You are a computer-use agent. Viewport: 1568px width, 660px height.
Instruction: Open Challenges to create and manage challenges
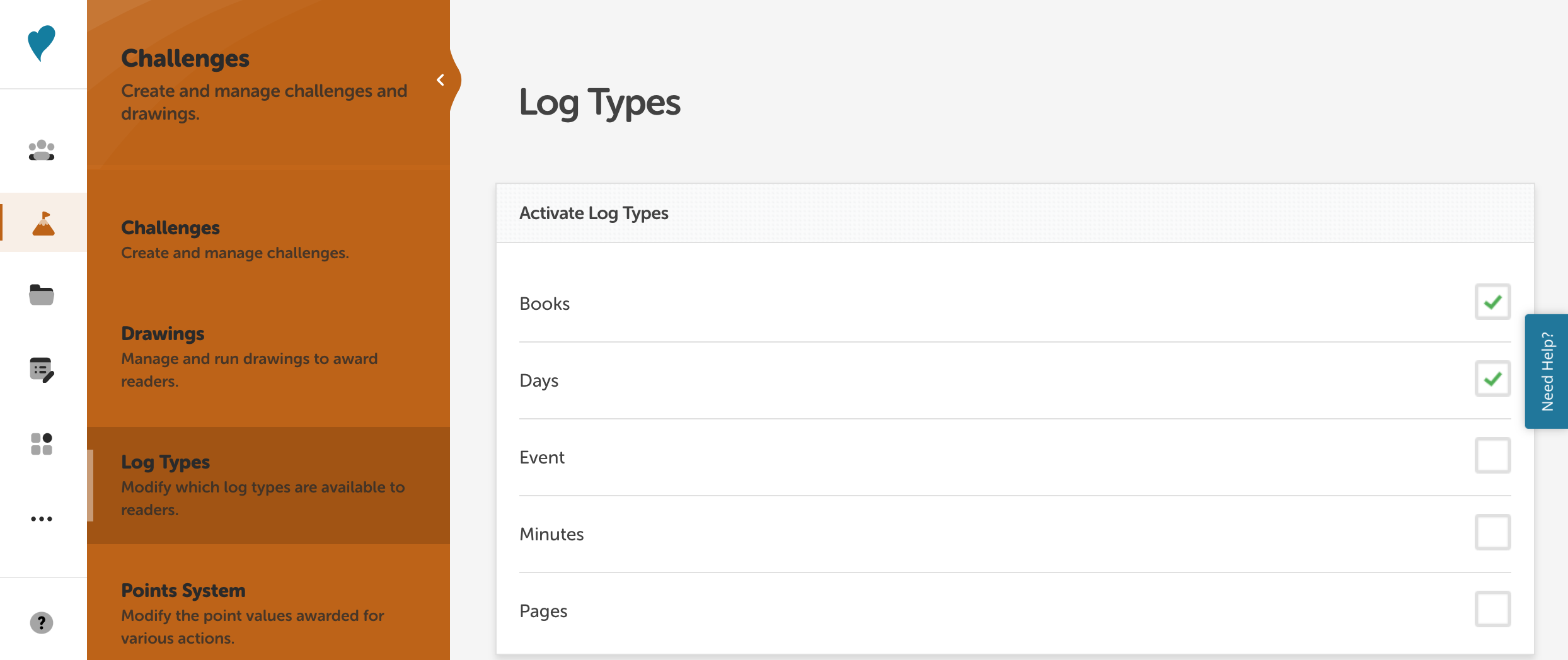pyautogui.click(x=170, y=227)
